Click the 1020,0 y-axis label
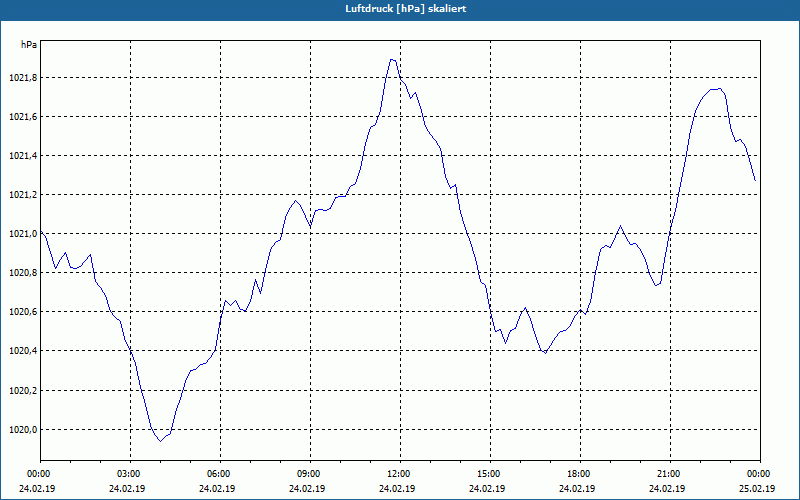Image resolution: width=800 pixels, height=500 pixels. [x=23, y=430]
